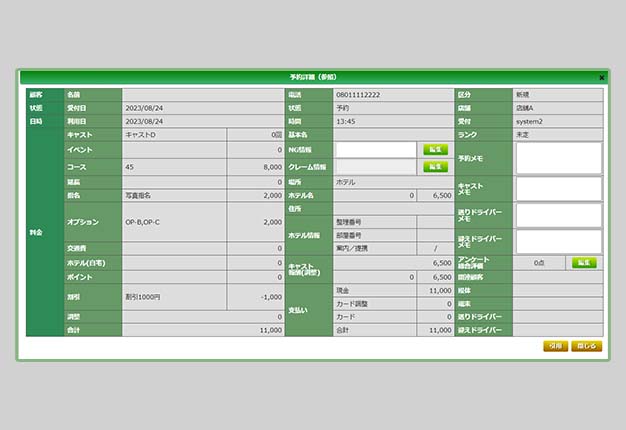This screenshot has width=626, height=430.
Task: Select the phone number 08011112222 field
Action: [393, 95]
